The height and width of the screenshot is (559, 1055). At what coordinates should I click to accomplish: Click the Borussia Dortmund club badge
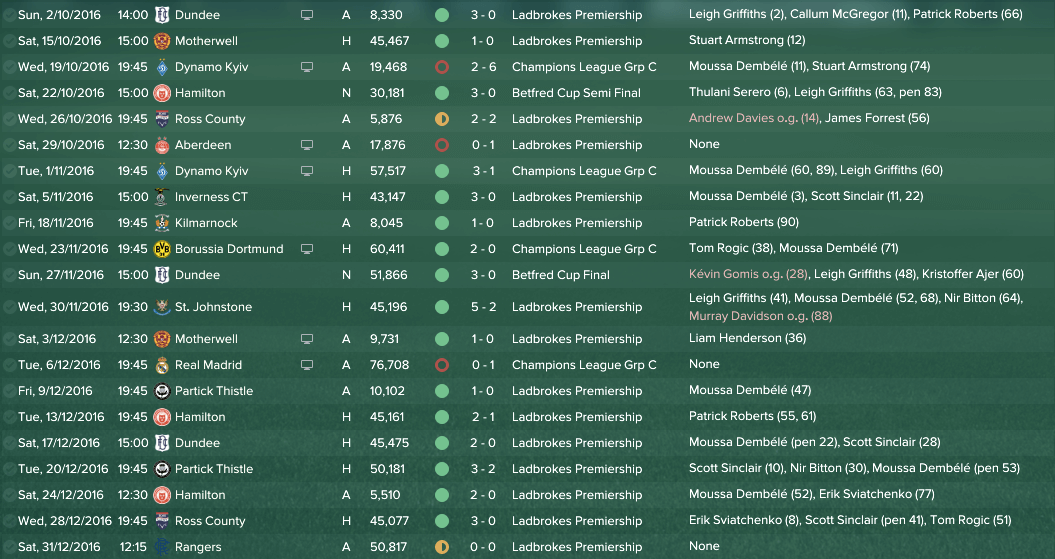pyautogui.click(x=161, y=249)
